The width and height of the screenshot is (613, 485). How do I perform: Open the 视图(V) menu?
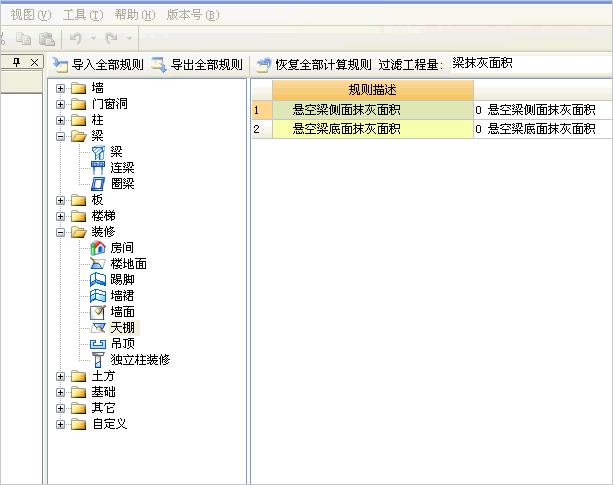point(30,15)
